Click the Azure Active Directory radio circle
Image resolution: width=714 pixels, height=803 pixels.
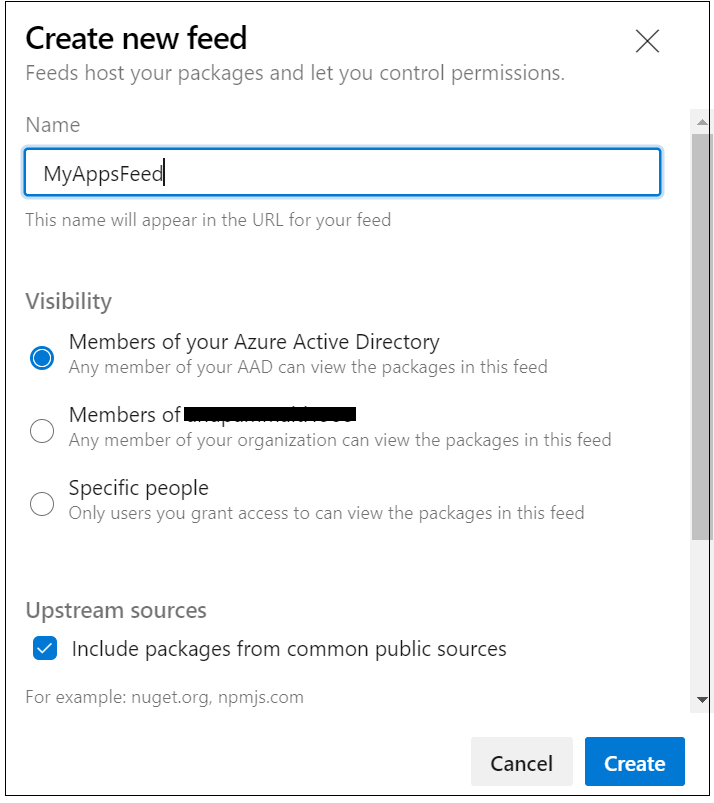tap(41, 356)
